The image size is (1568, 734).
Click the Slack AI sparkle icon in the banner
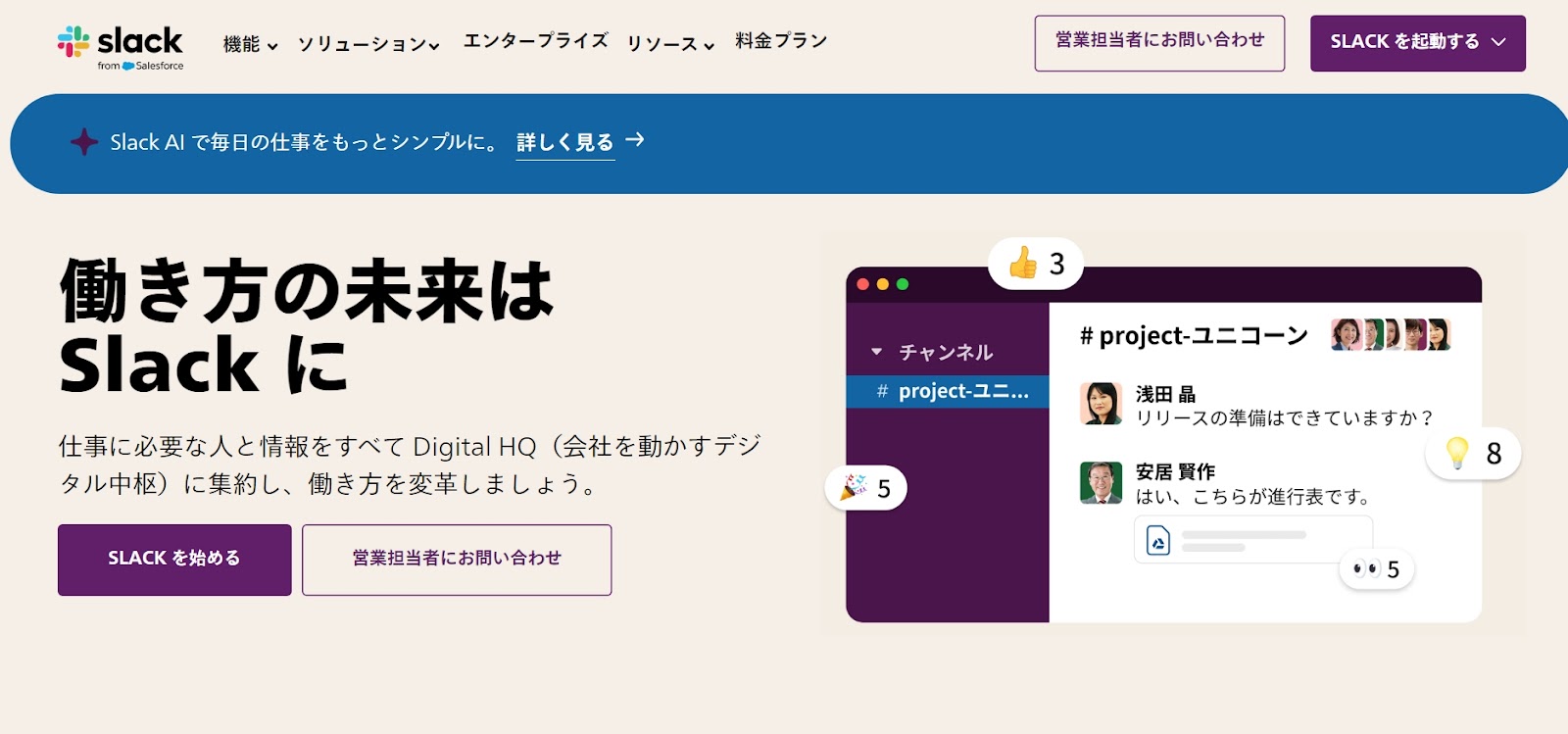[84, 142]
